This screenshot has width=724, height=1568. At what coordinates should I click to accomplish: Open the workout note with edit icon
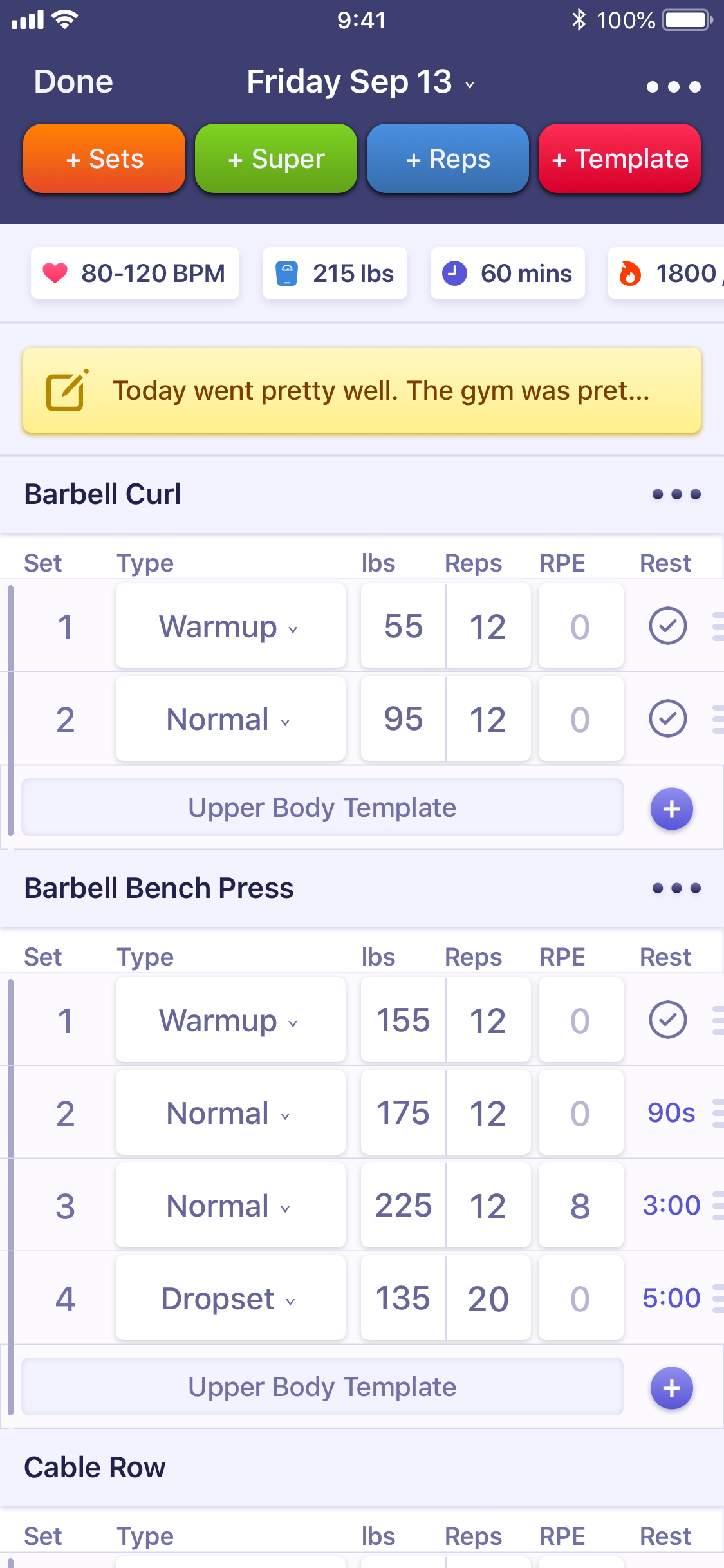(x=362, y=391)
